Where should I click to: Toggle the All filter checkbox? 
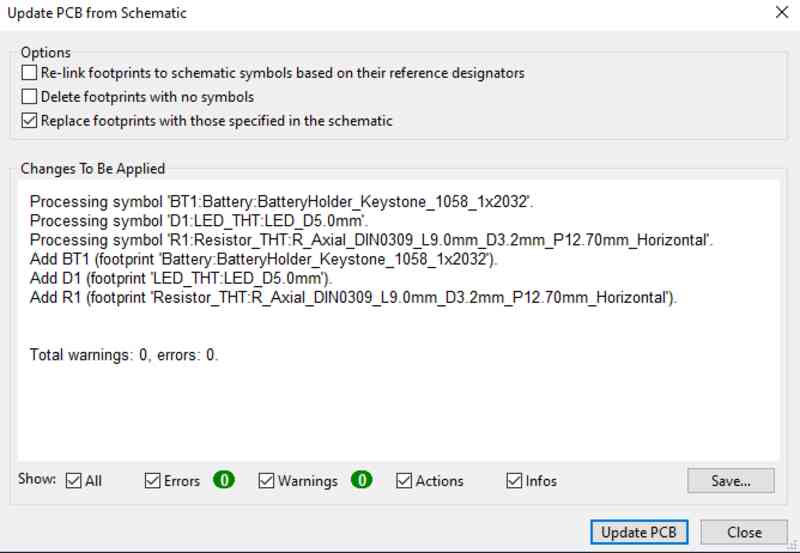pyautogui.click(x=74, y=481)
